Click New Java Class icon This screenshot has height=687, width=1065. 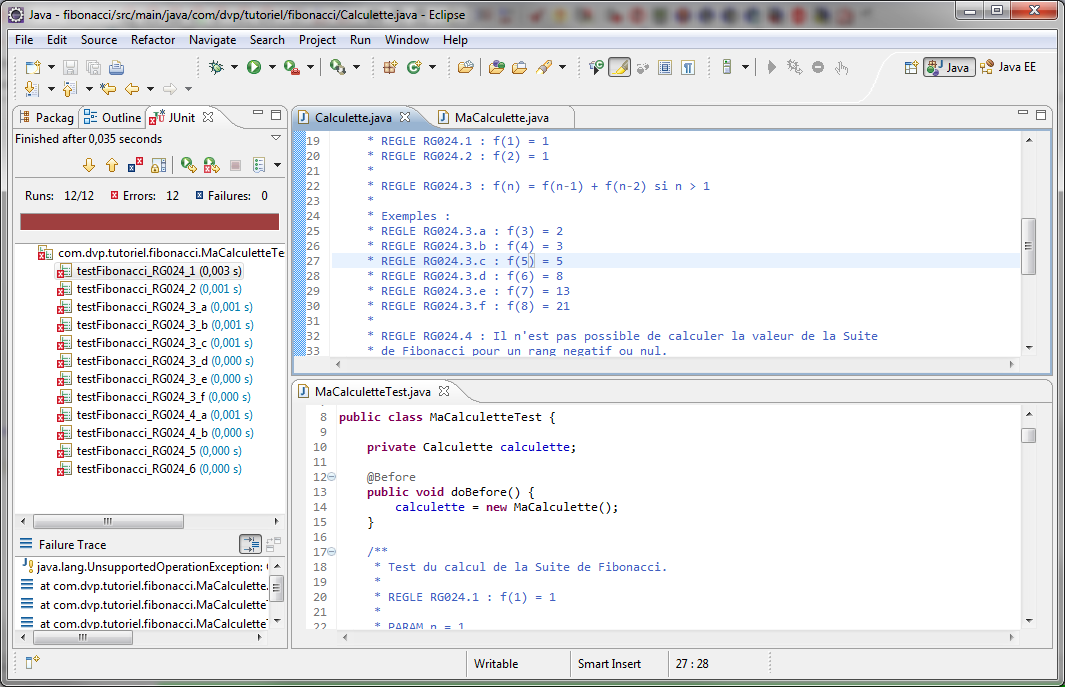pyautogui.click(x=413, y=67)
